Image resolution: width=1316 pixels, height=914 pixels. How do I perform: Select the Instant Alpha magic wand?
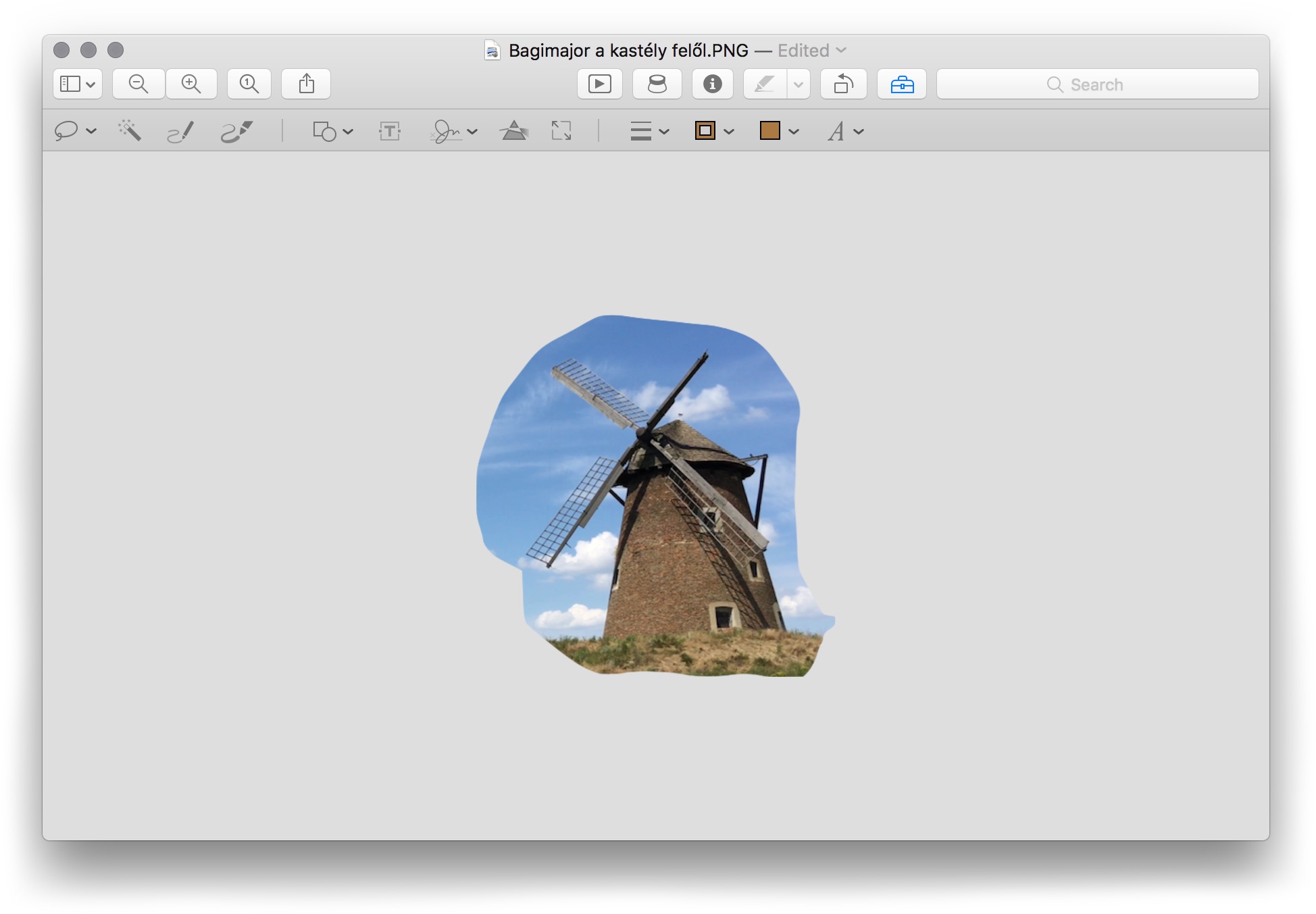pyautogui.click(x=130, y=130)
